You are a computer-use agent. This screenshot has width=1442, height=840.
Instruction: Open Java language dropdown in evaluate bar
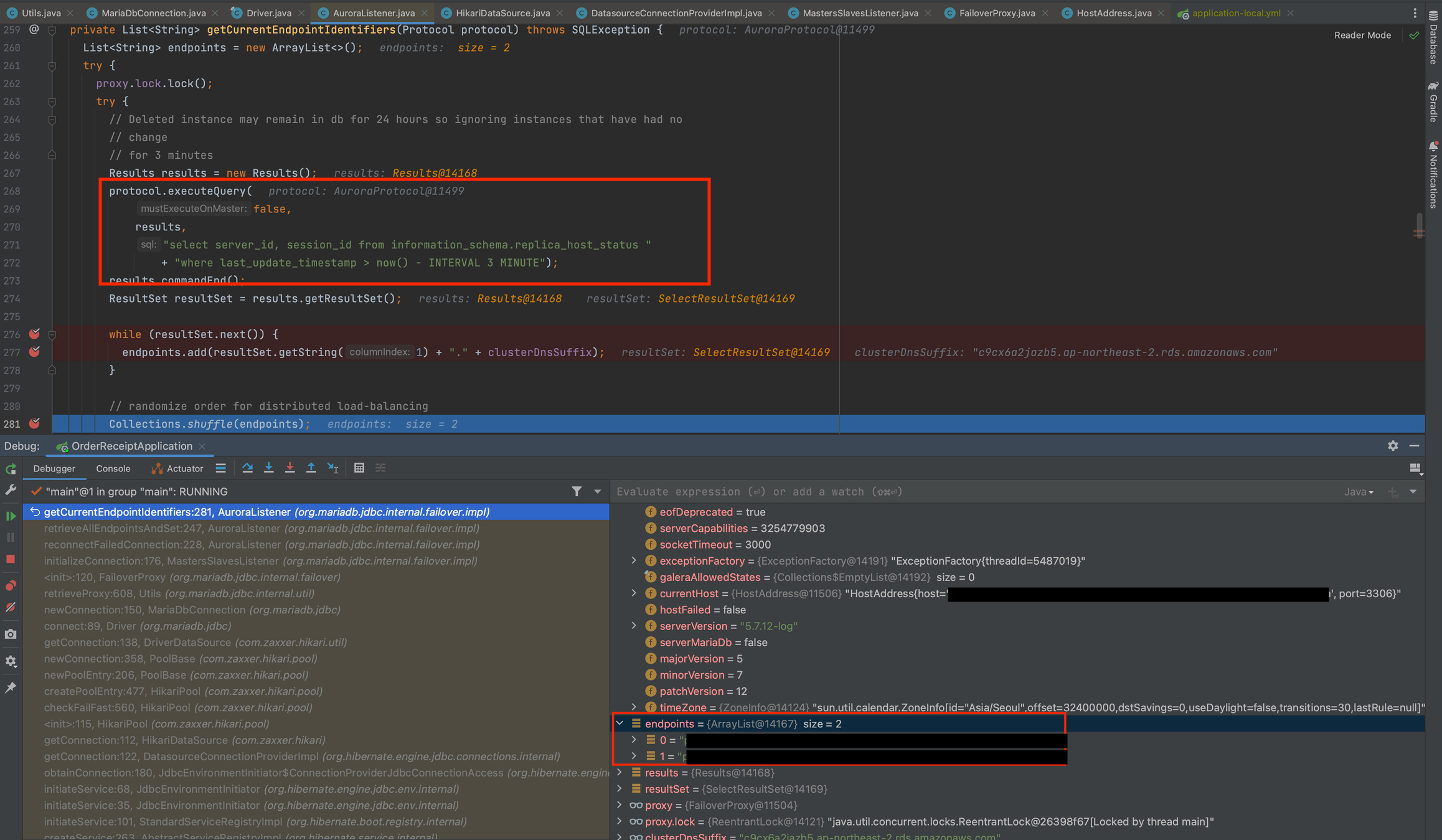point(1358,492)
